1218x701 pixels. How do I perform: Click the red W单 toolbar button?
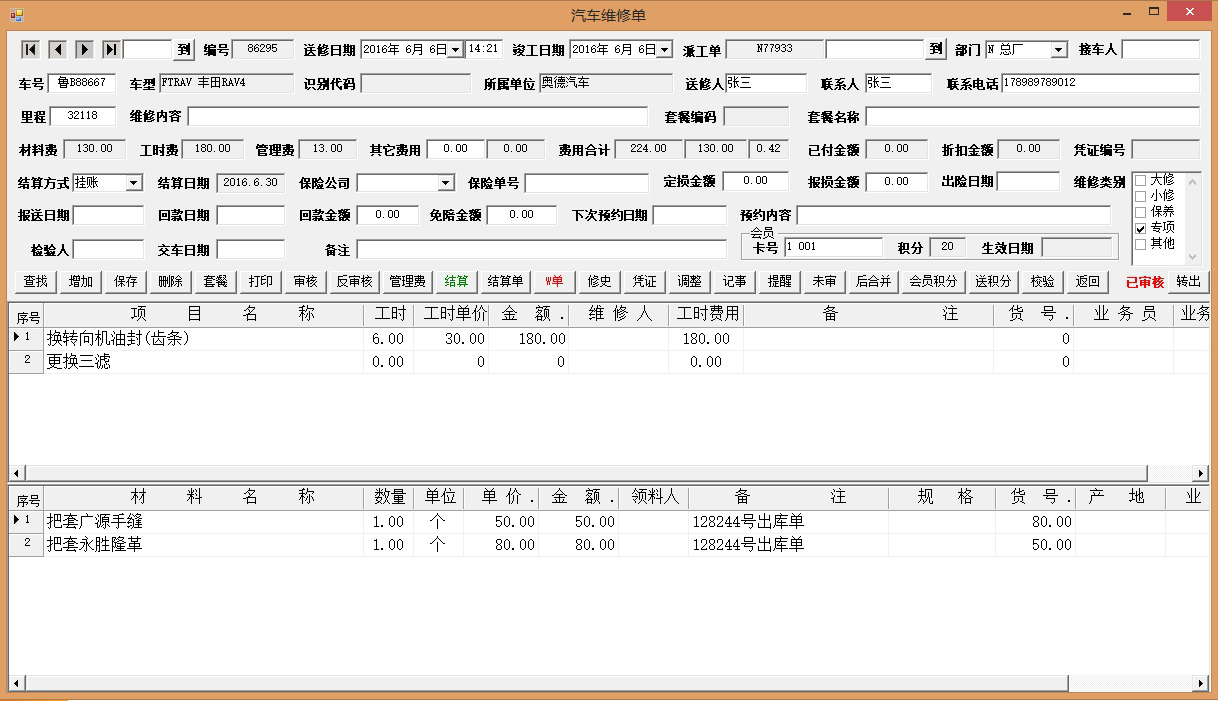(x=554, y=281)
